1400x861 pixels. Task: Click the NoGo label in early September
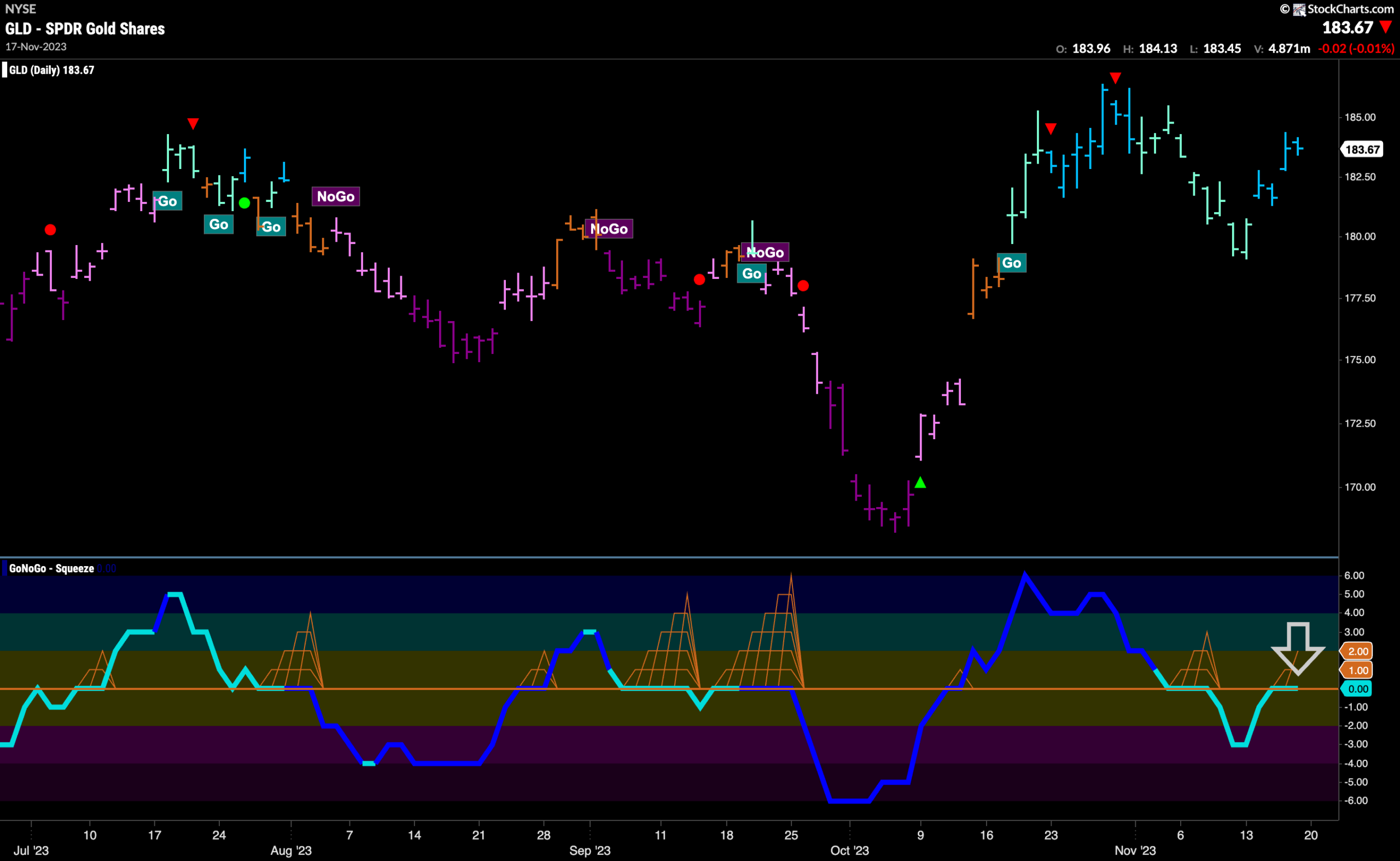click(609, 228)
